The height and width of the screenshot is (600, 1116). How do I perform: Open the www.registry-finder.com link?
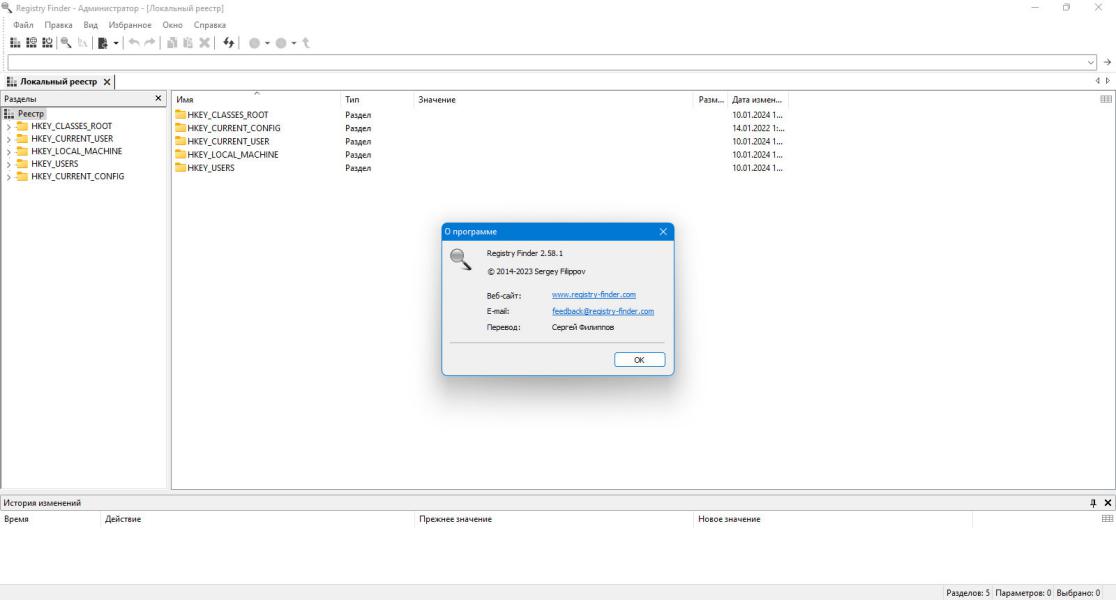pyautogui.click(x=594, y=295)
